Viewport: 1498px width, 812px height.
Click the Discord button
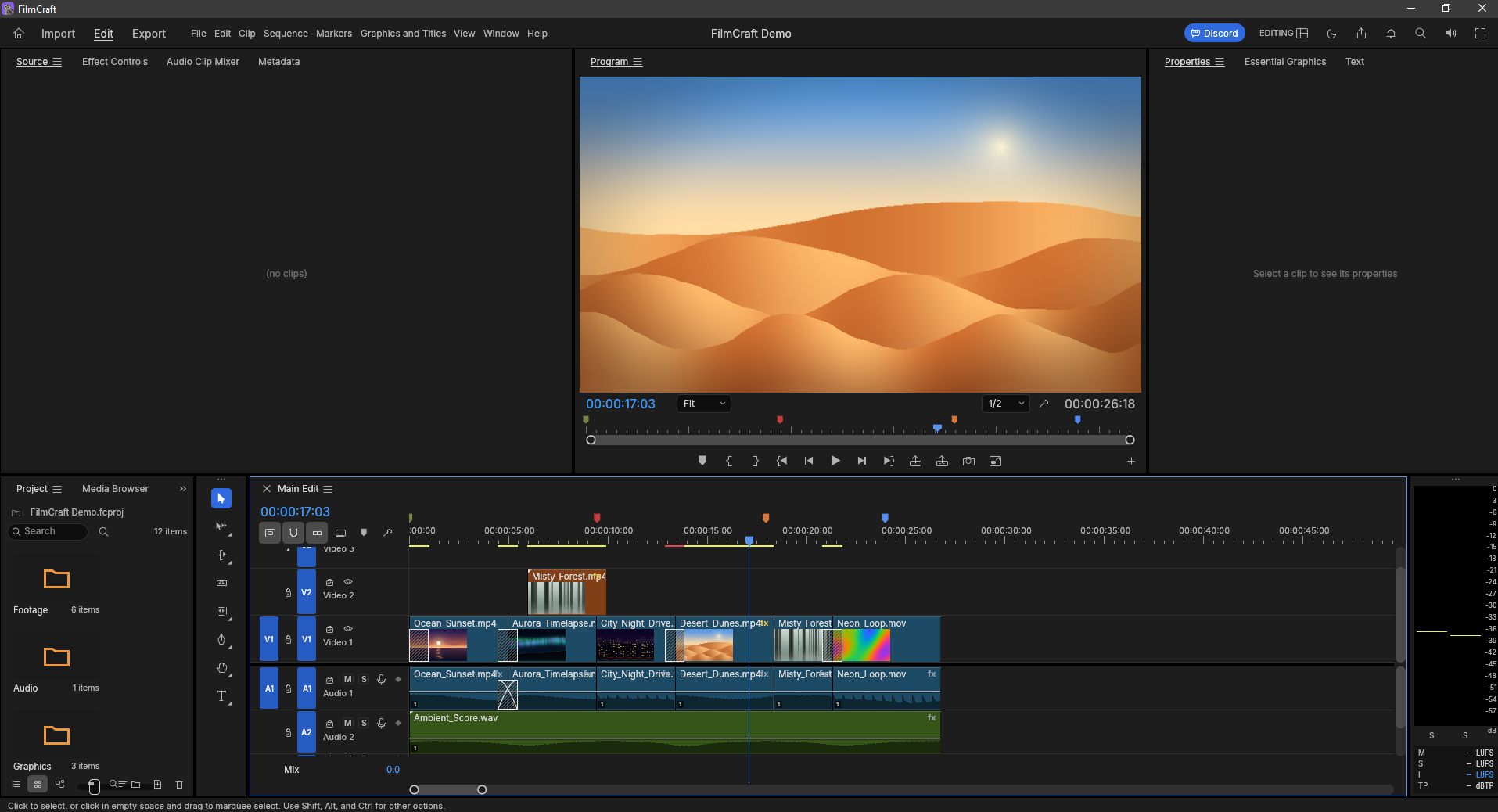1214,33
